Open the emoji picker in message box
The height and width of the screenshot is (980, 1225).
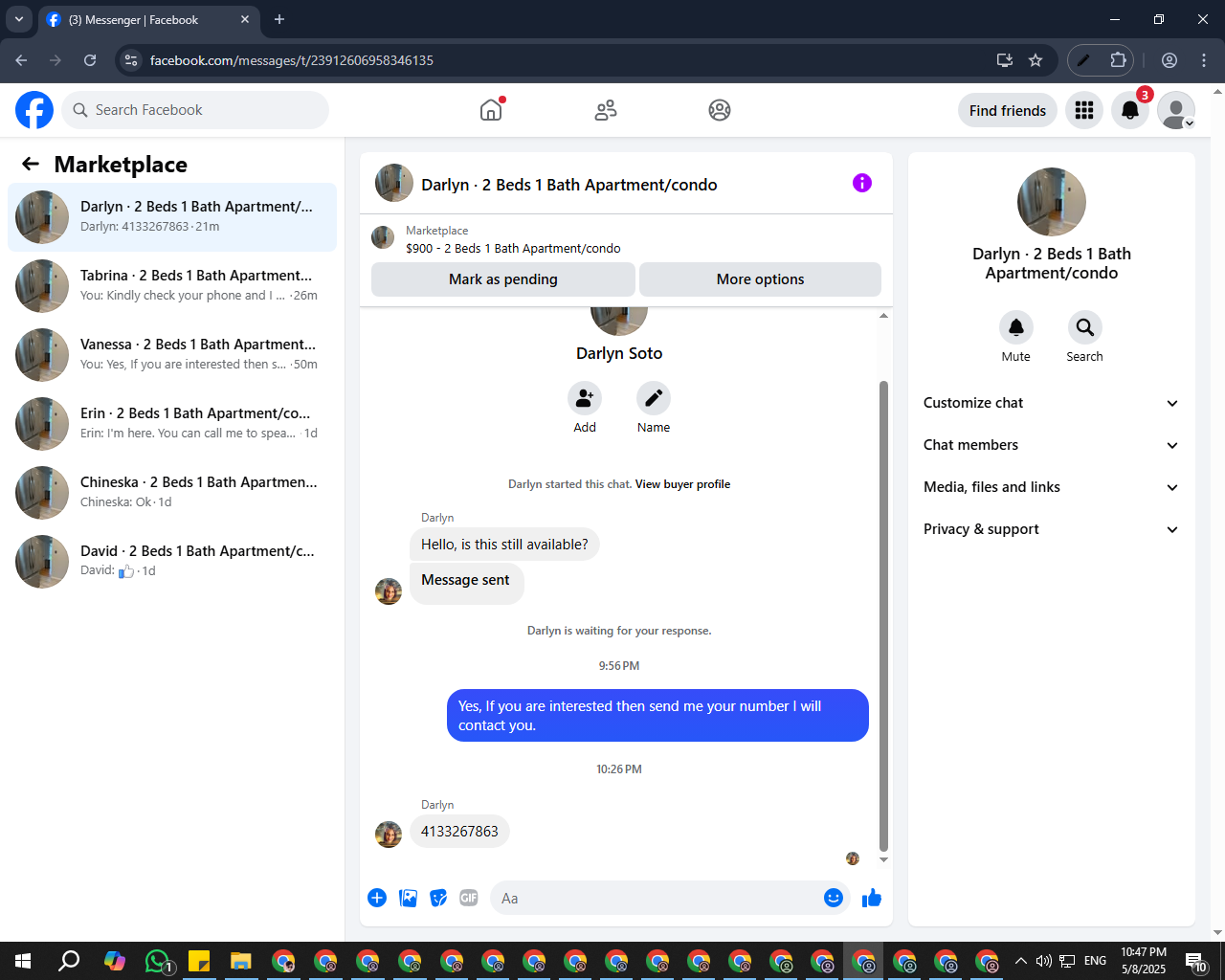coord(834,898)
